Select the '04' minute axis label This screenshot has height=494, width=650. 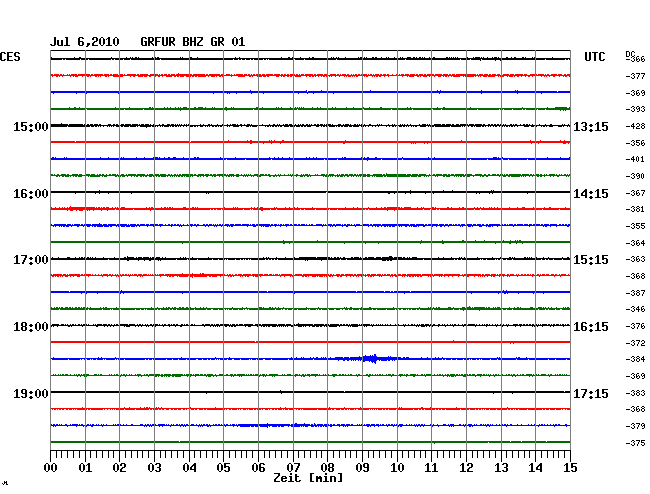pyautogui.click(x=189, y=468)
